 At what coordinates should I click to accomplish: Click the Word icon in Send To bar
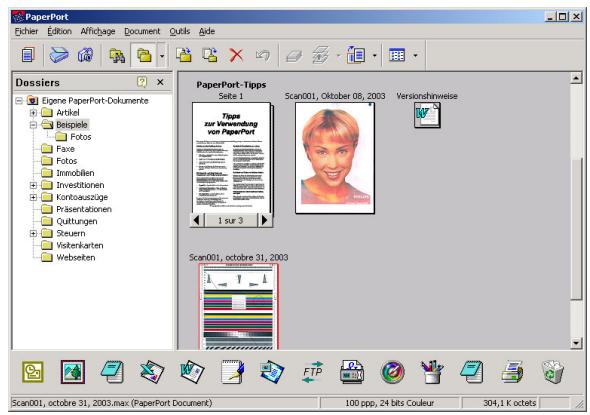192,372
